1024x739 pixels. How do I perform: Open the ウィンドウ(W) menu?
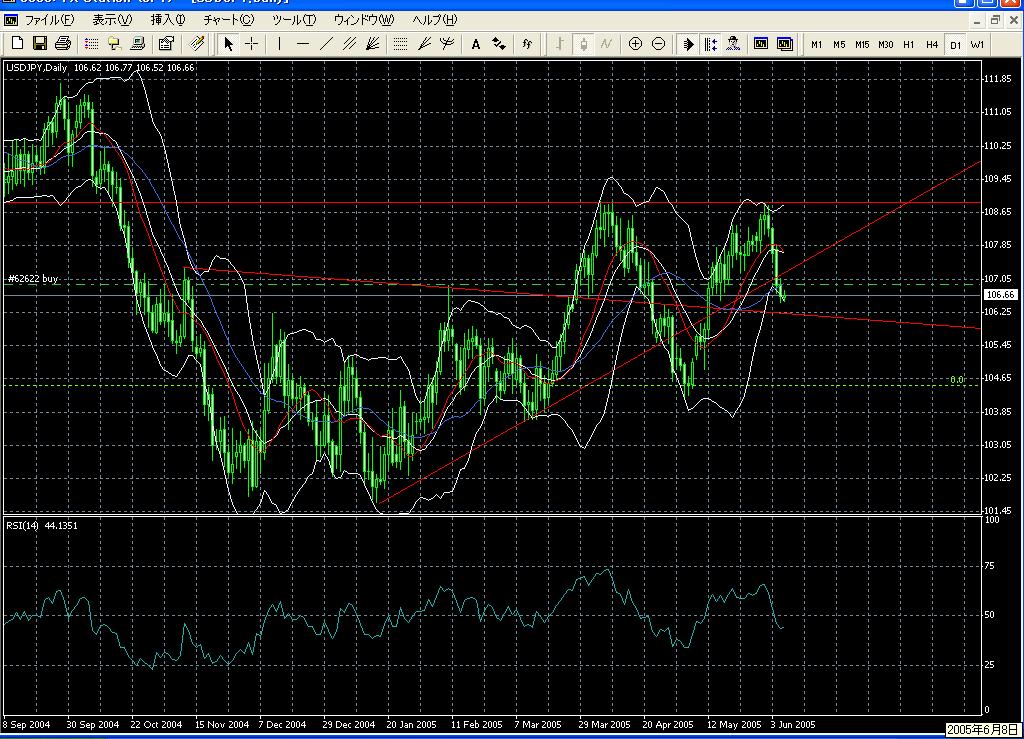click(x=364, y=20)
